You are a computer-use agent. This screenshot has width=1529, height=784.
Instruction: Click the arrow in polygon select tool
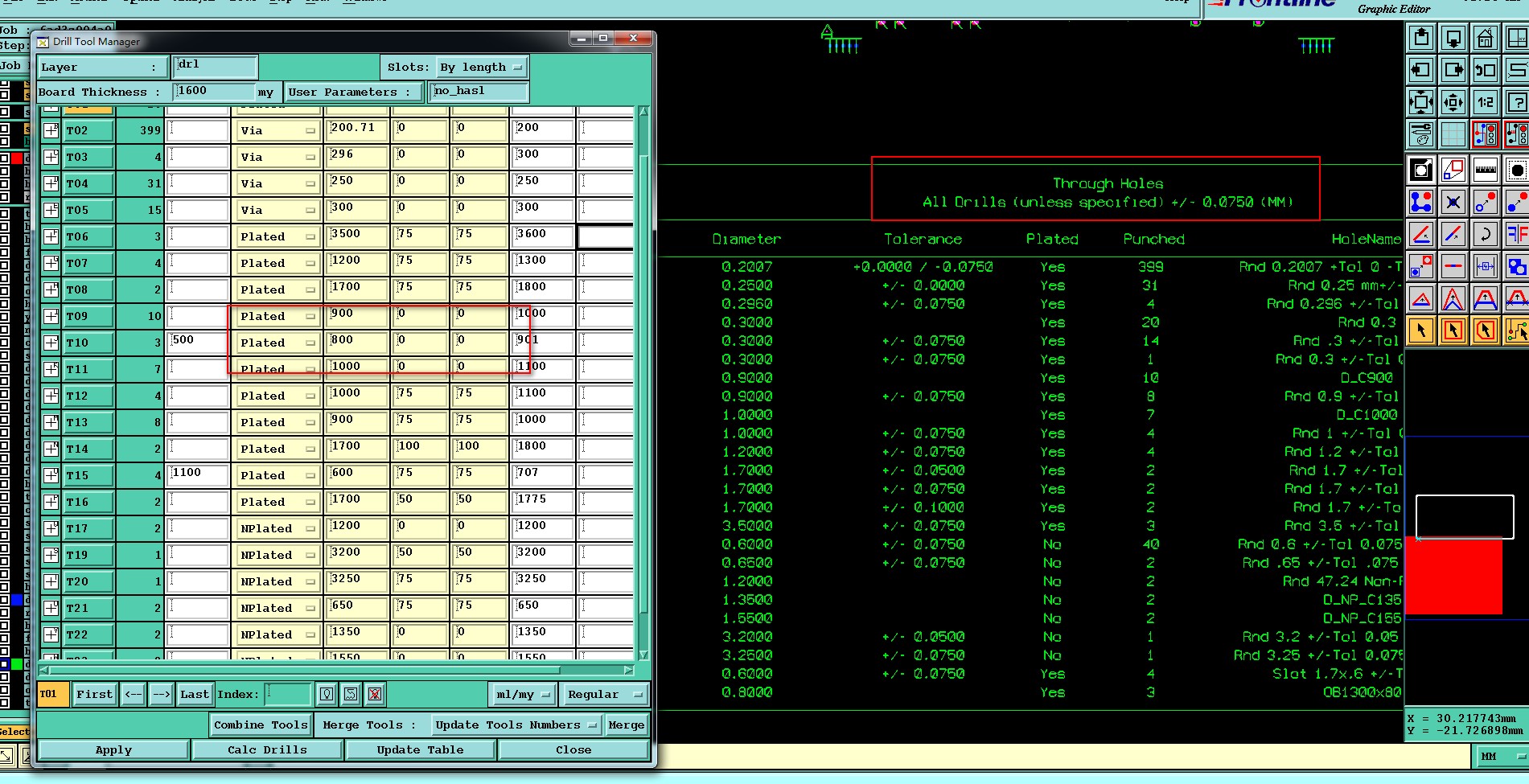pyautogui.click(x=1485, y=330)
